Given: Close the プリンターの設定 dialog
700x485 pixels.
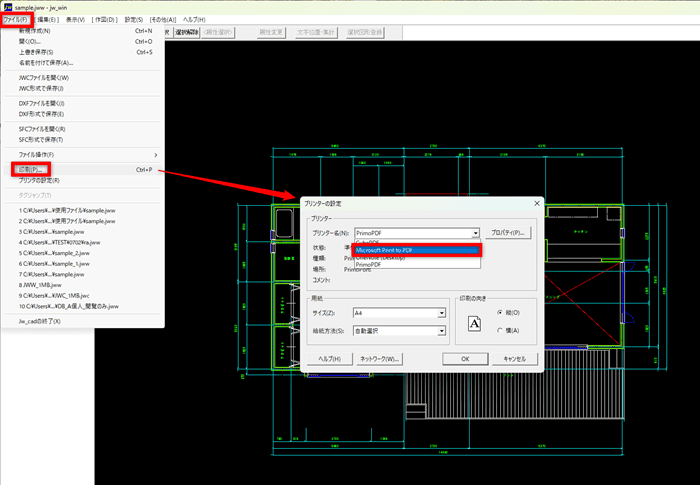Looking at the screenshot, I should [x=537, y=204].
